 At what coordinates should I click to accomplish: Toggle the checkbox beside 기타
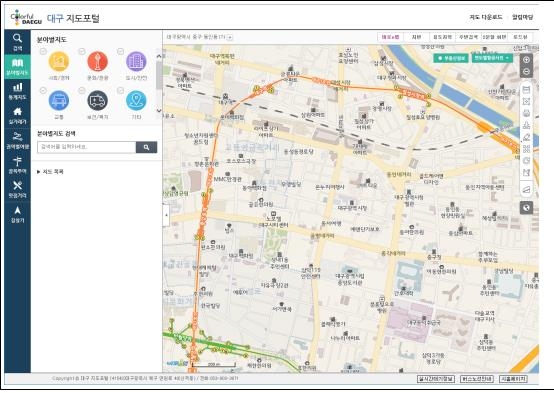[120, 91]
